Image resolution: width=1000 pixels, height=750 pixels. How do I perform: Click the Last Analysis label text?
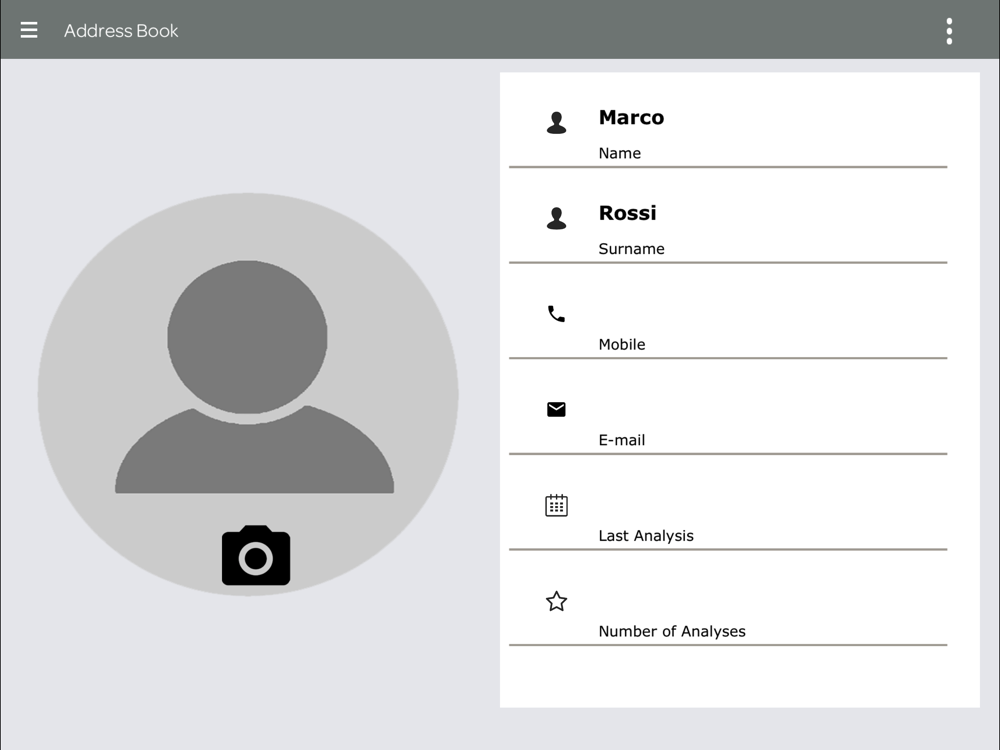pos(646,536)
